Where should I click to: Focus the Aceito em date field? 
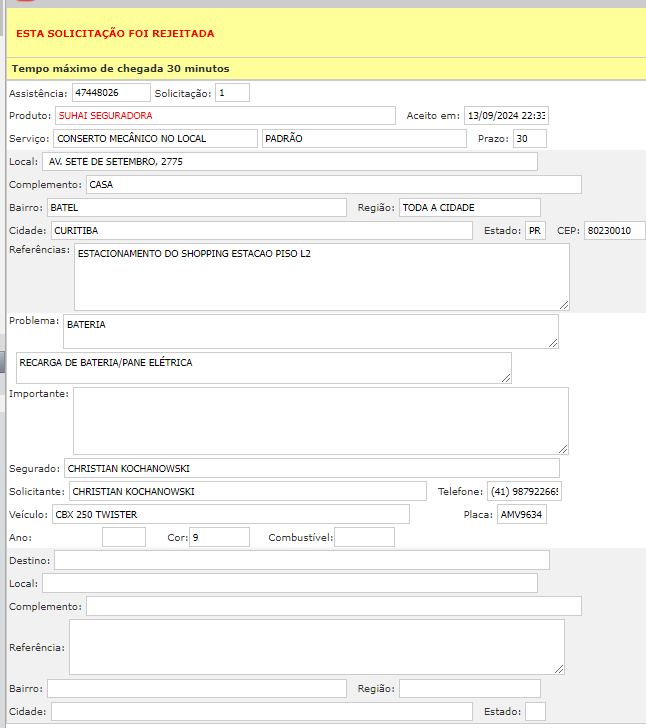click(505, 116)
